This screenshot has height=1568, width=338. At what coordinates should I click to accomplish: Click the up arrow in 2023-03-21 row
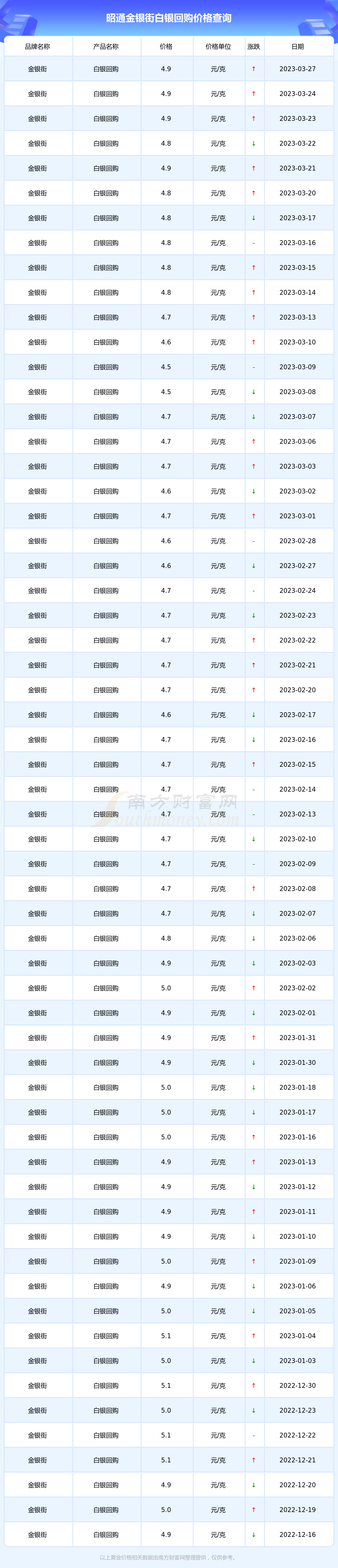pos(254,169)
